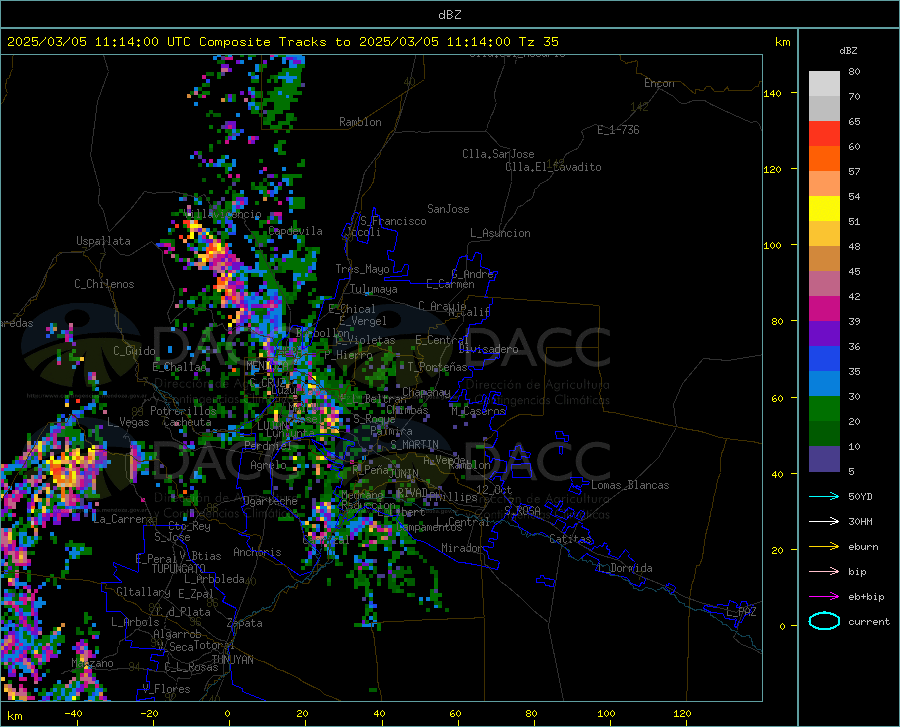Select the blue 35 dBZ color swatch

(x=824, y=359)
